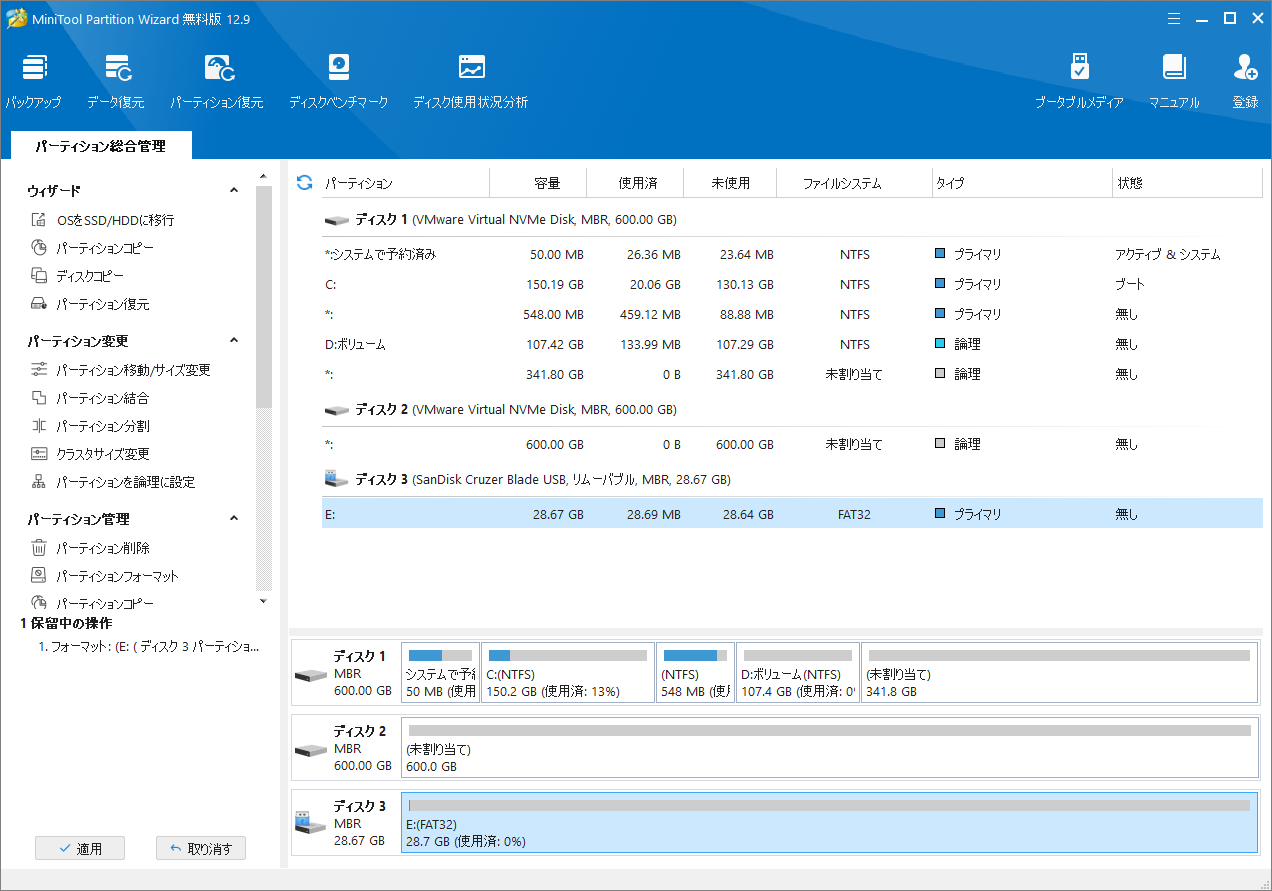1272x891 pixels.
Task: Click ディスク 2 drive icon in disk map
Action: pyautogui.click(x=310, y=750)
